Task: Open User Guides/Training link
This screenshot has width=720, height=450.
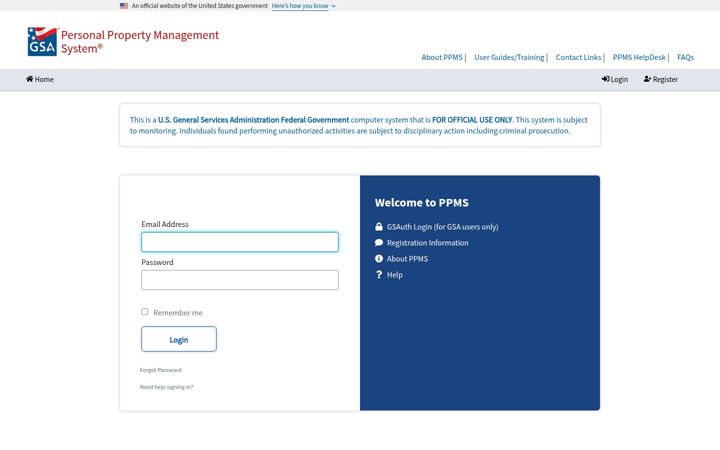Action: point(509,57)
